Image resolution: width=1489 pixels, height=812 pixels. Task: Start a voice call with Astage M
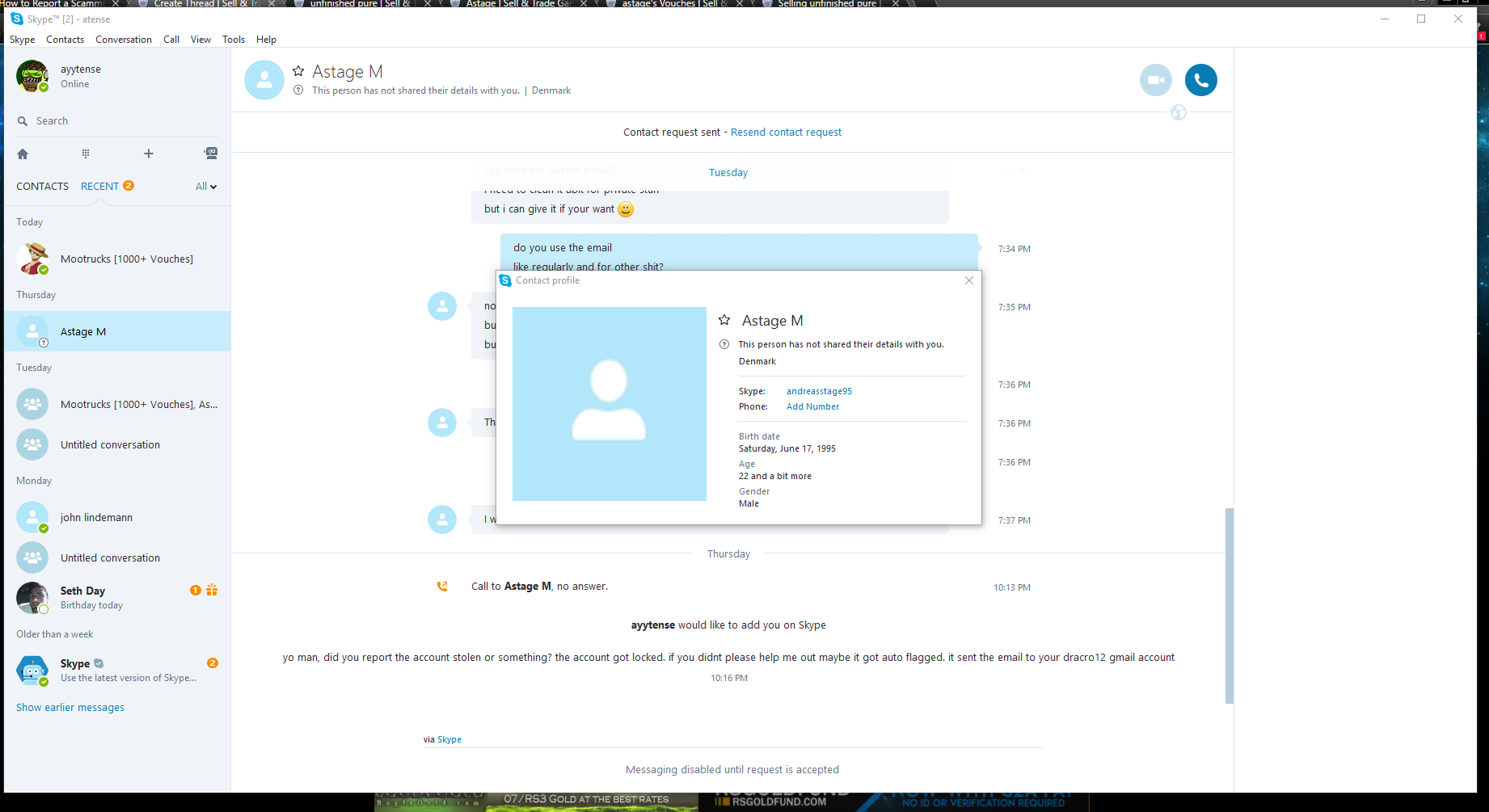[1201, 80]
